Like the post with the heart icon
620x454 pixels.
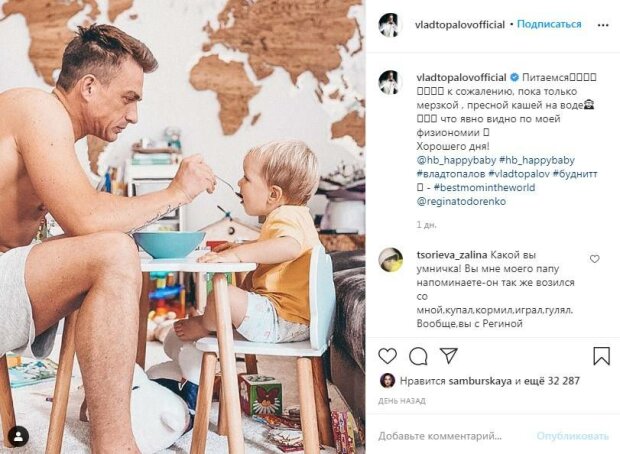tap(388, 356)
